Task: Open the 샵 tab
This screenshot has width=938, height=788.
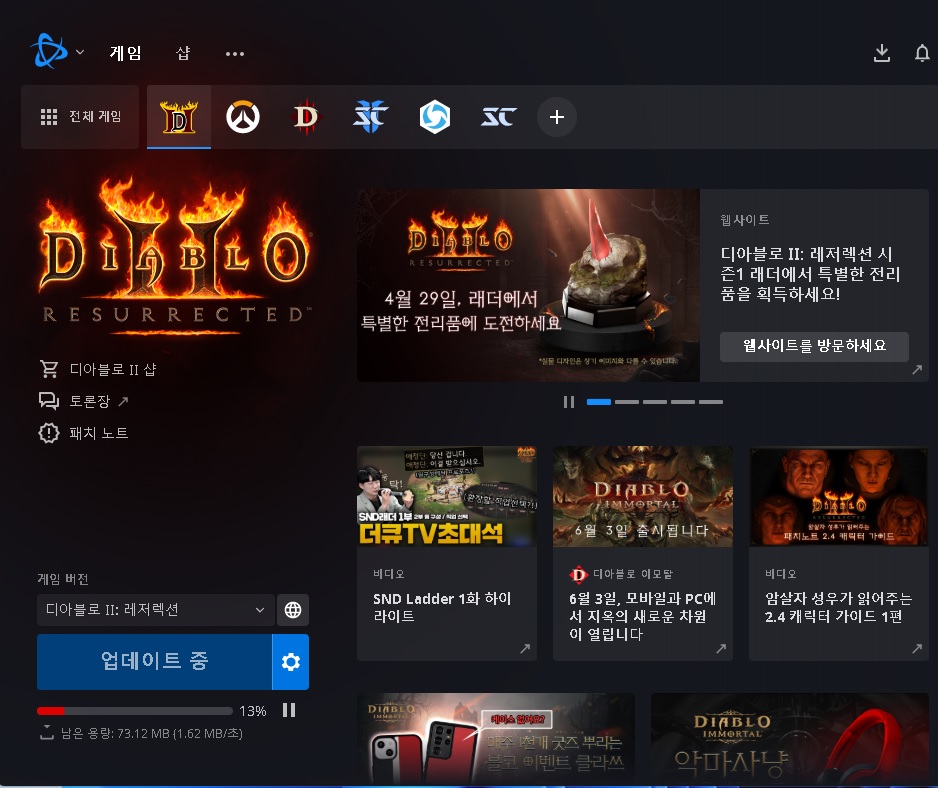Action: (183, 53)
